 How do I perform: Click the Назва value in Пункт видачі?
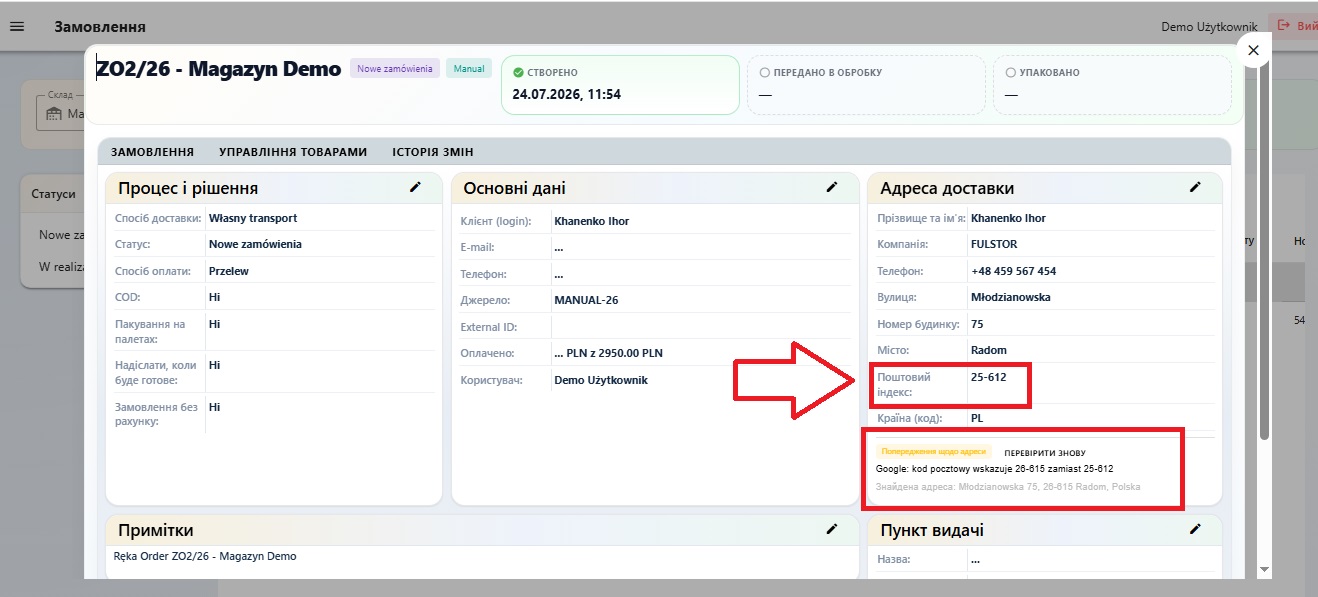(976, 560)
